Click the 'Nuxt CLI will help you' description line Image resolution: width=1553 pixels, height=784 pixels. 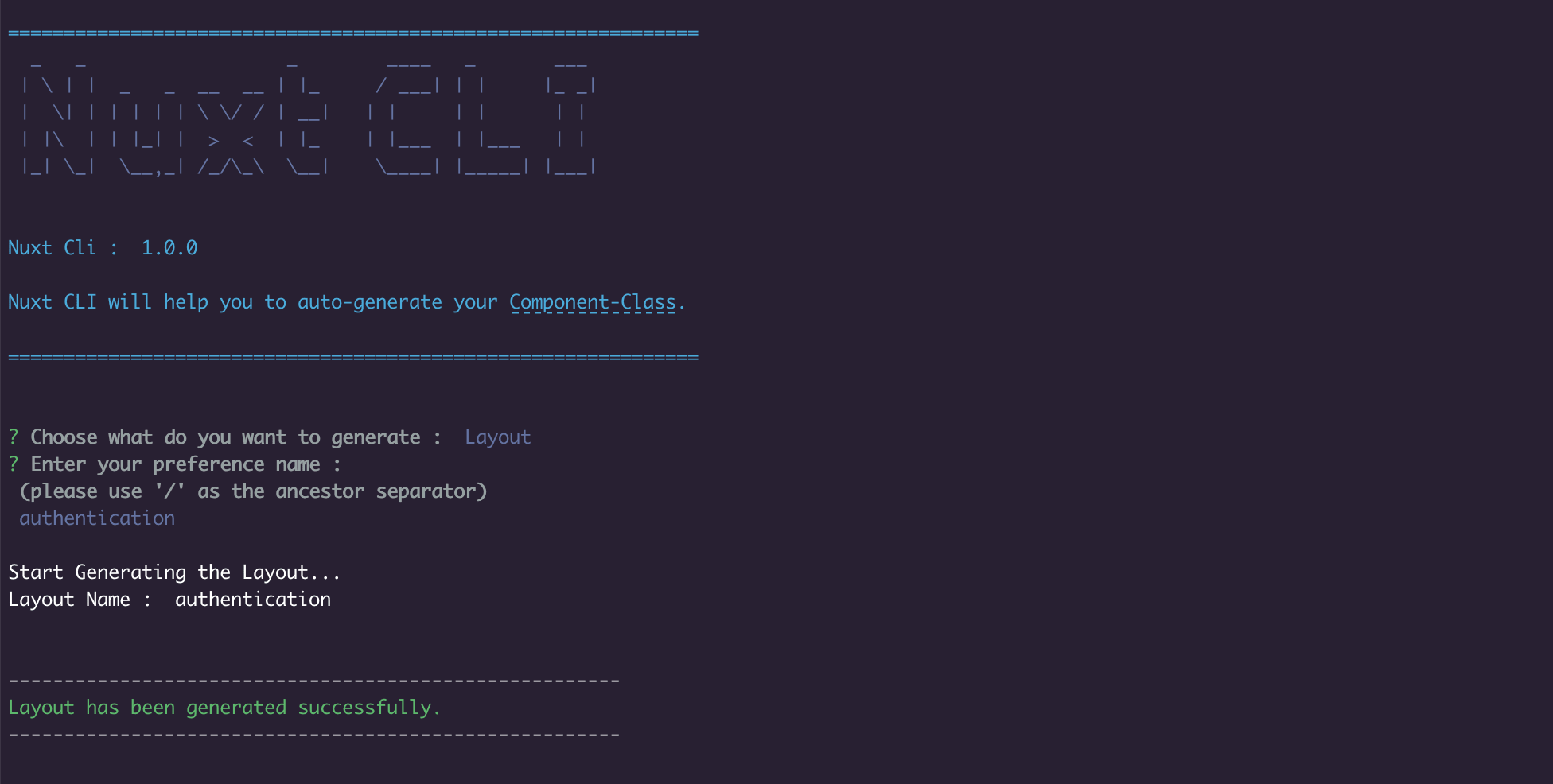[x=347, y=303]
